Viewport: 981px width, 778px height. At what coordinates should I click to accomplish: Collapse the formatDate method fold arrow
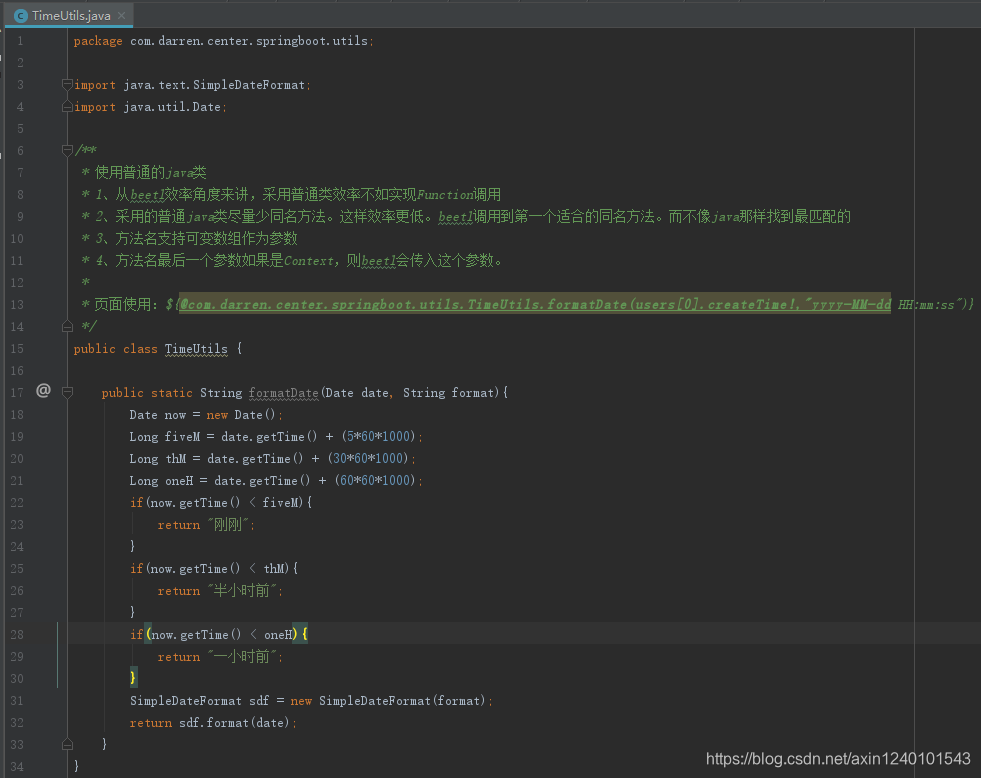(x=67, y=392)
